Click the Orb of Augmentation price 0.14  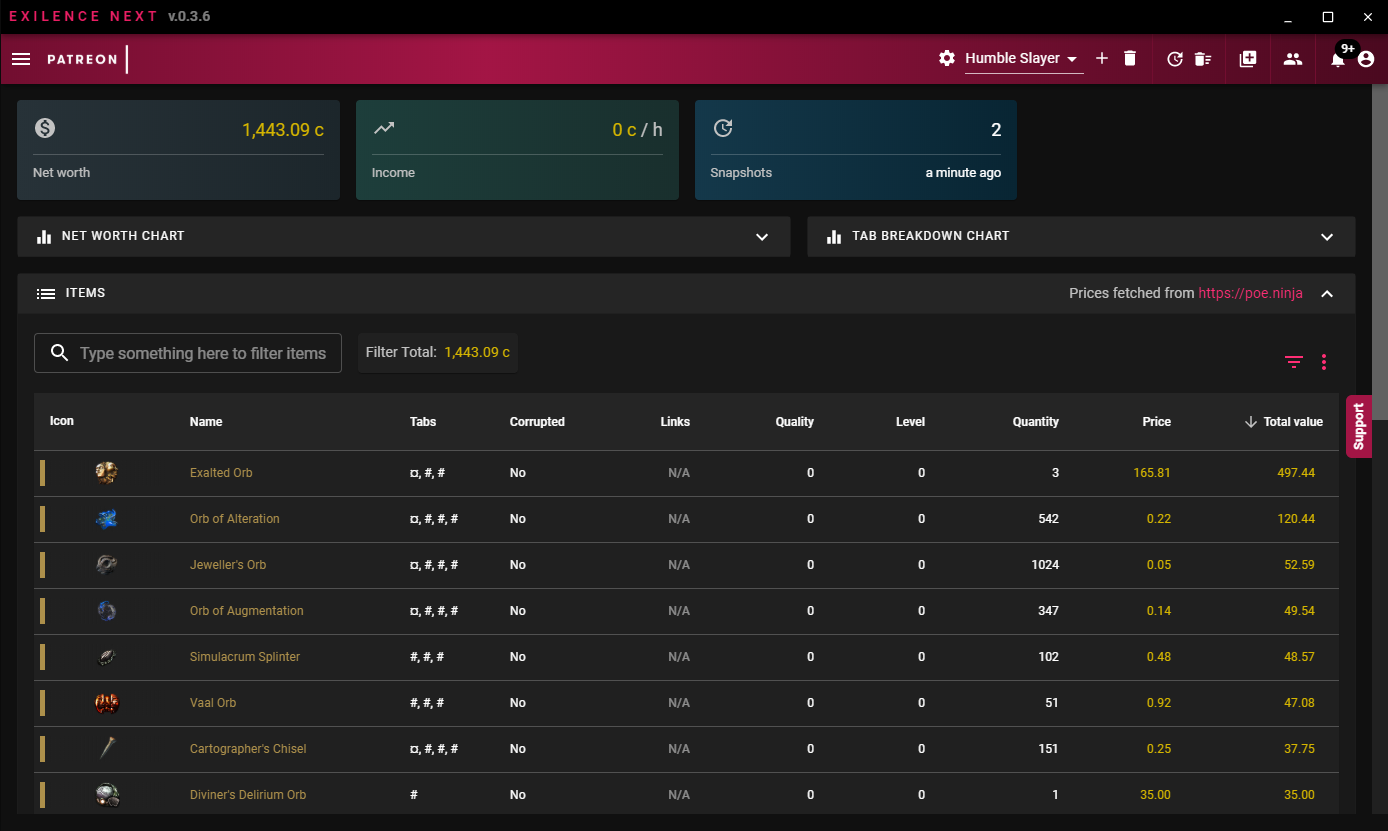coord(1159,611)
